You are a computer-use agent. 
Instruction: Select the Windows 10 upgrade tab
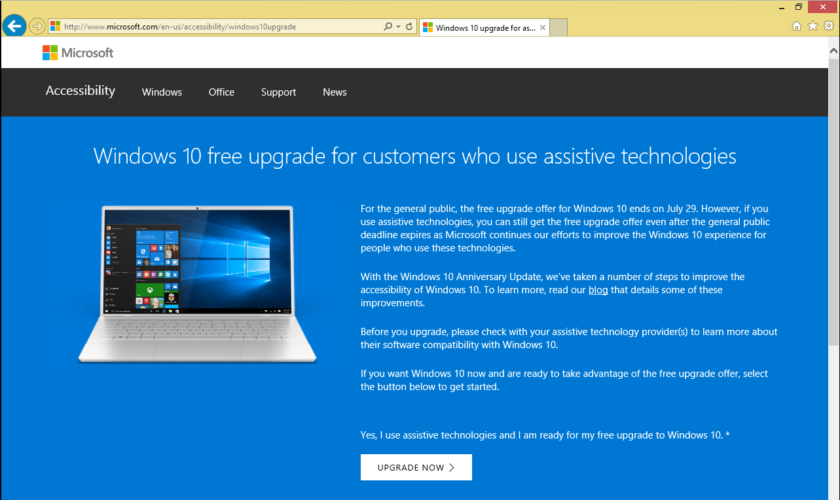pyautogui.click(x=484, y=27)
